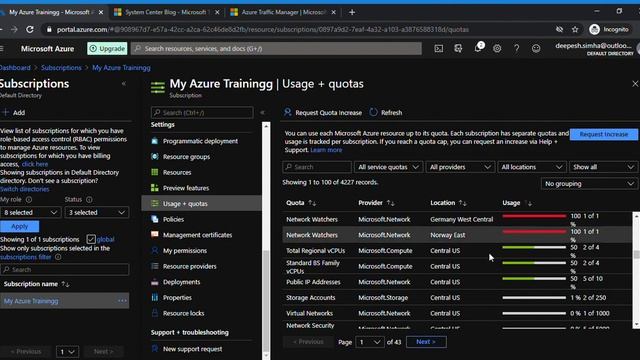Open portal settings gear icon
The width and height of the screenshot is (640, 360).
[x=497, y=49]
